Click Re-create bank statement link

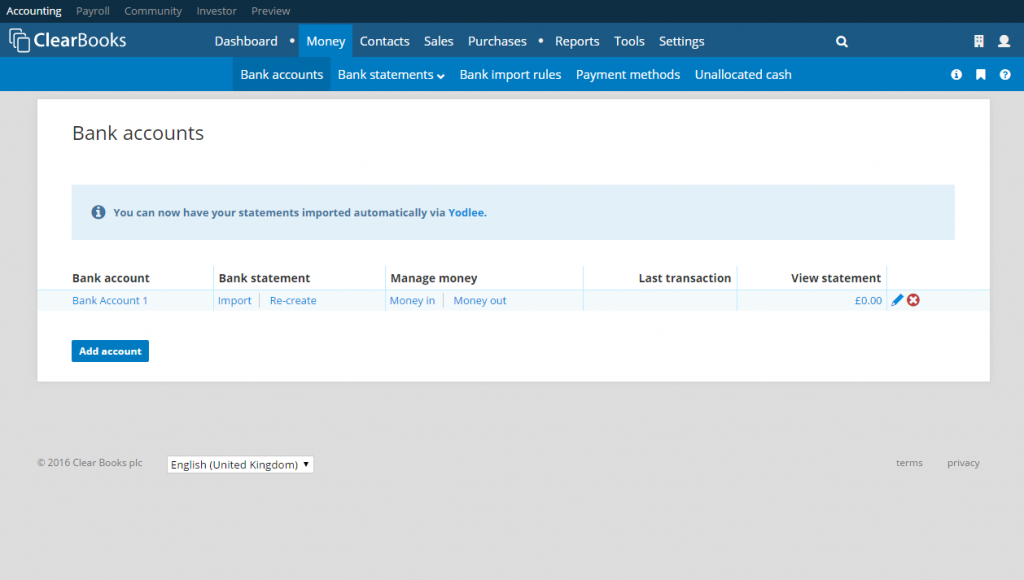click(293, 300)
